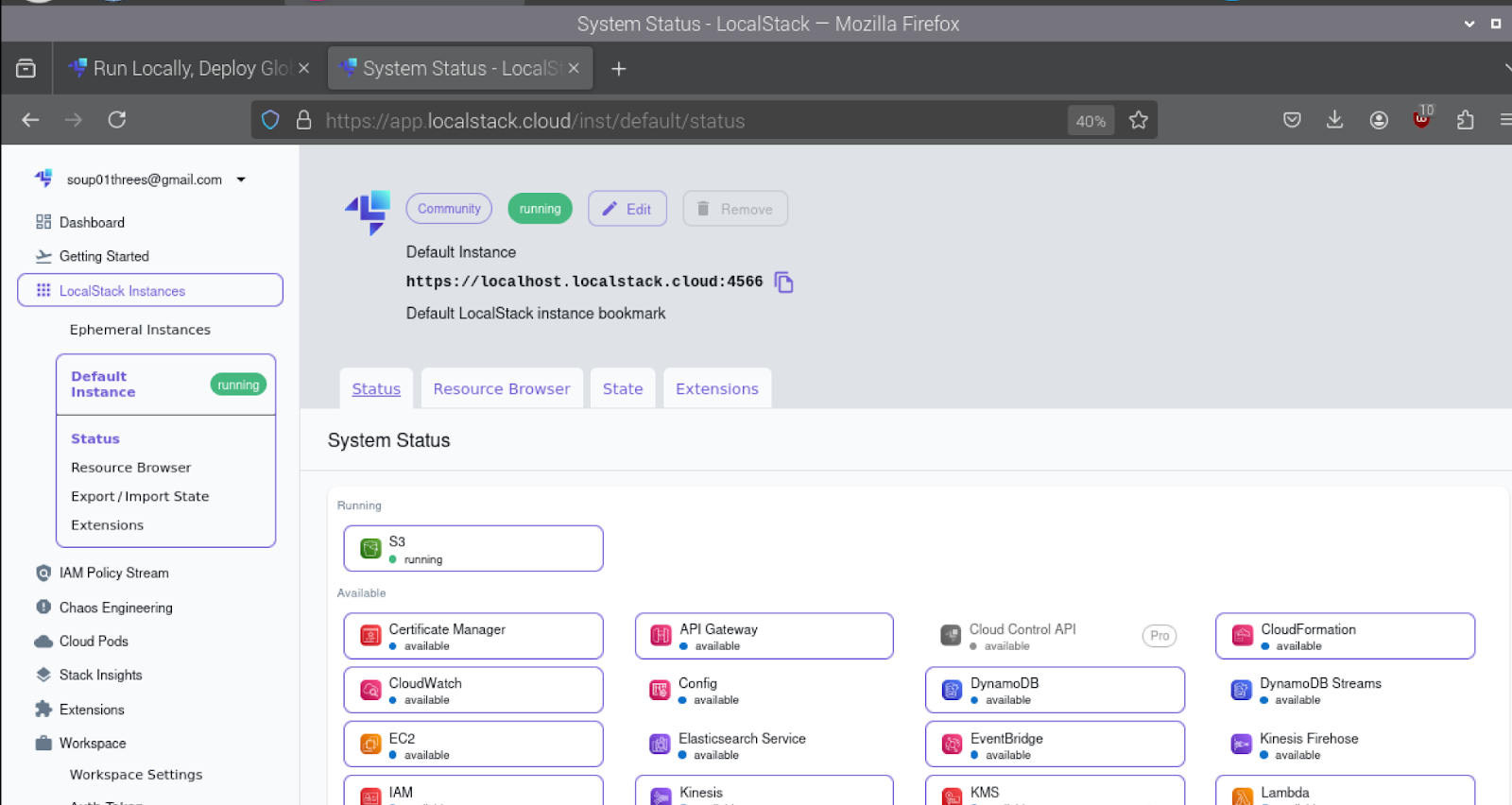The height and width of the screenshot is (805, 1512).
Task: Click the CloudFormation service icon
Action: [1243, 636]
